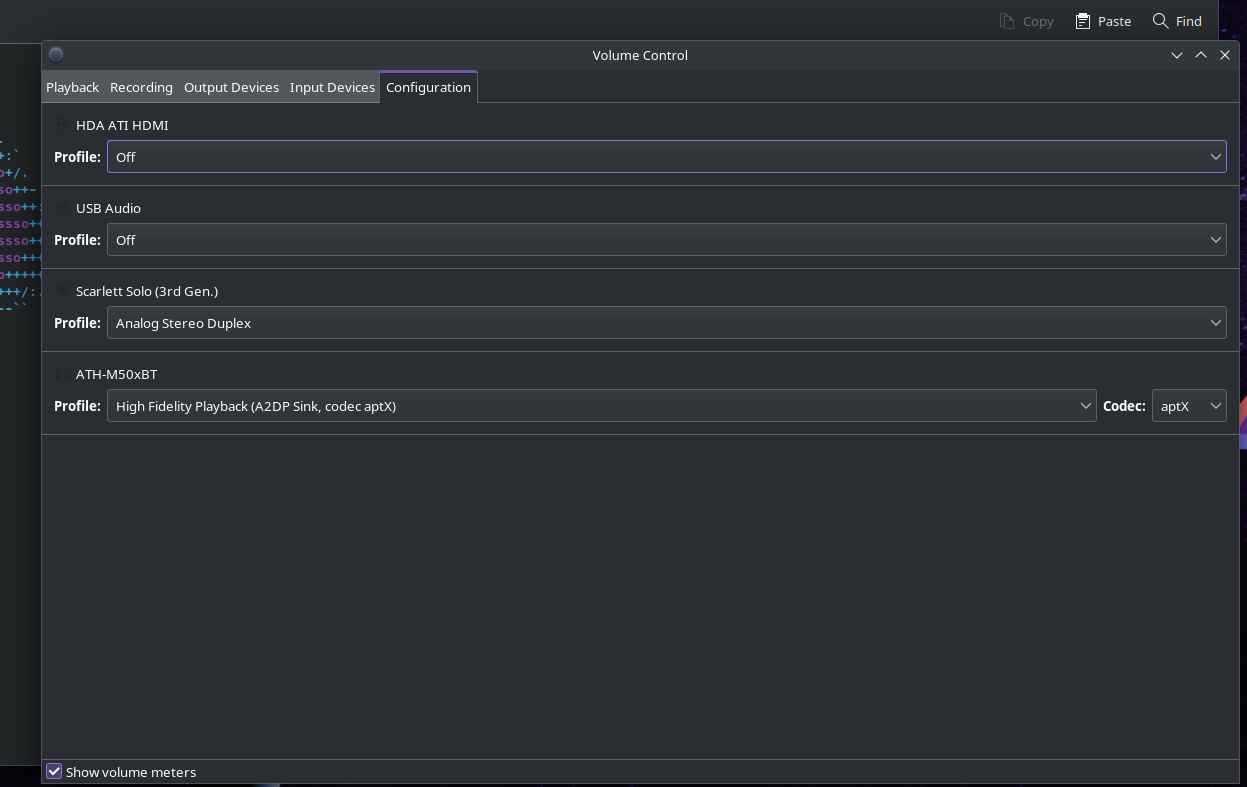
Task: Open the HDA ATI HDMI profile dropdown
Action: click(666, 157)
